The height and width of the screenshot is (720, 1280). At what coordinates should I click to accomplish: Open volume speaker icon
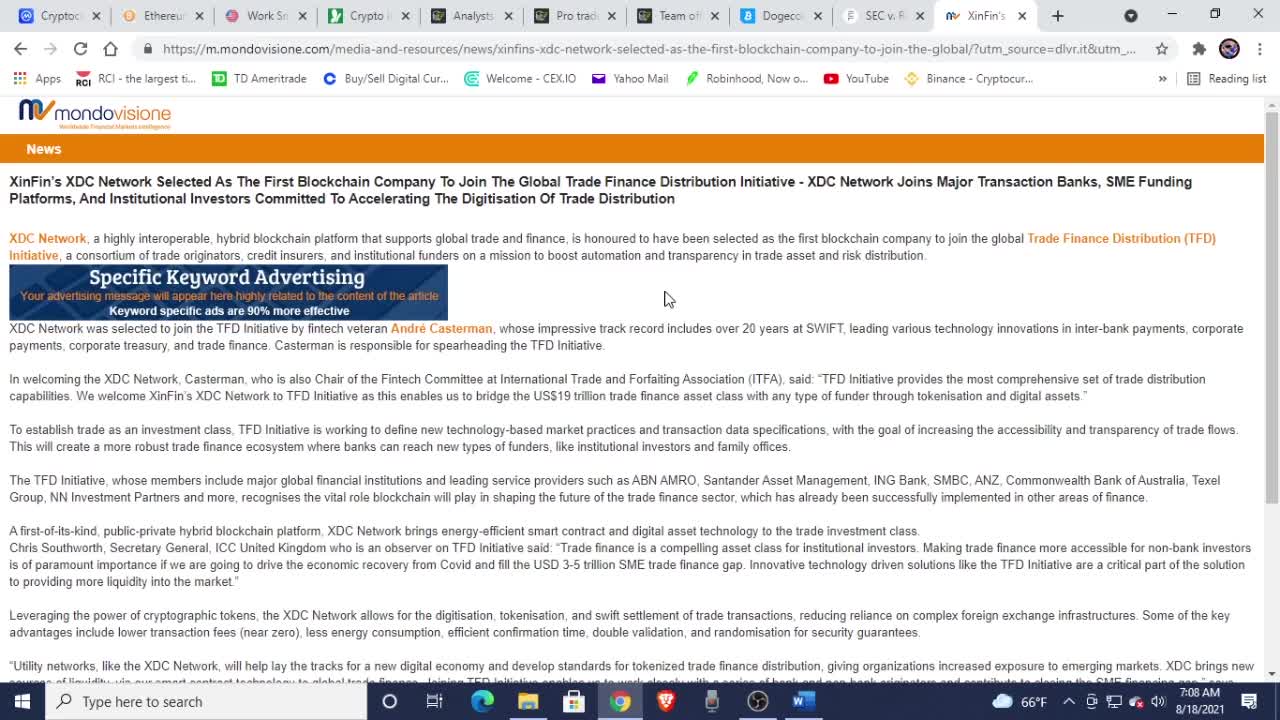coord(1158,701)
